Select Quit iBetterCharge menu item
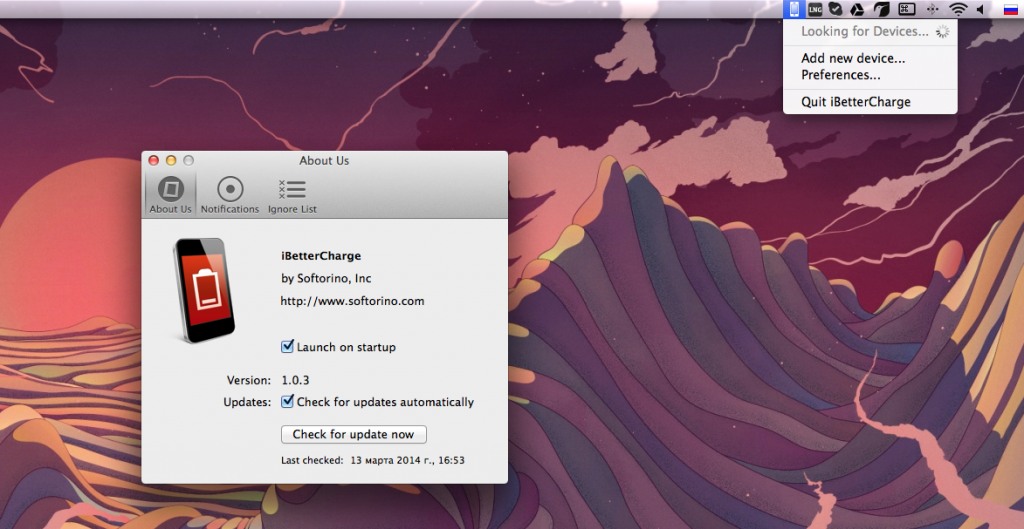The height and width of the screenshot is (529, 1024). 870,102
